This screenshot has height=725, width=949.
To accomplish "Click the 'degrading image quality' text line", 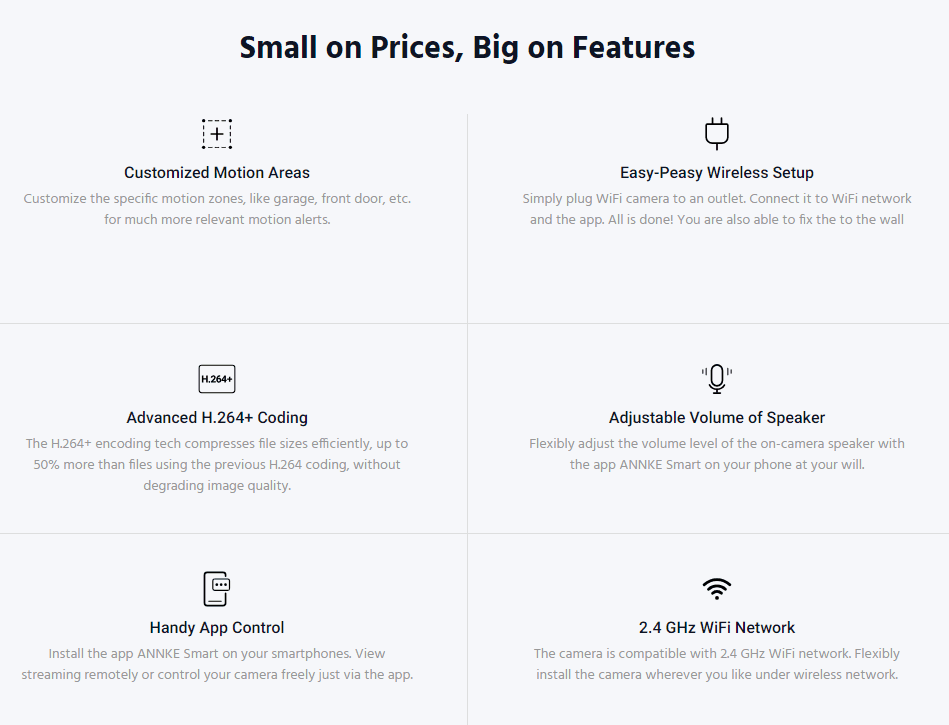I will pos(217,485).
